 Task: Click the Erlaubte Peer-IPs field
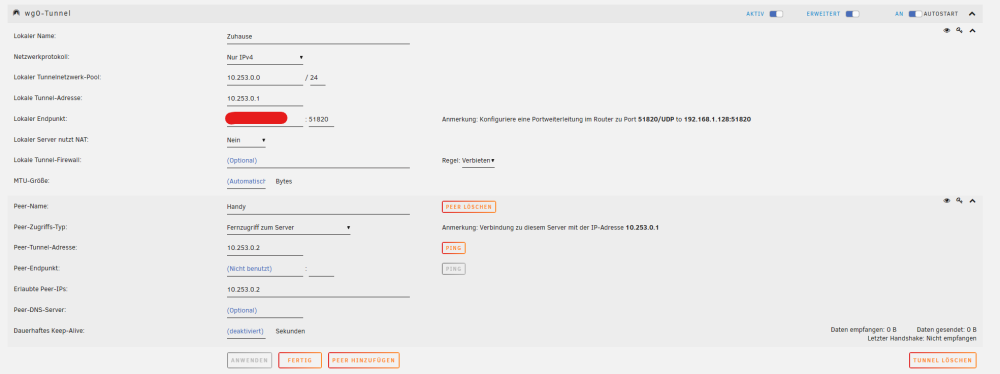click(x=318, y=290)
